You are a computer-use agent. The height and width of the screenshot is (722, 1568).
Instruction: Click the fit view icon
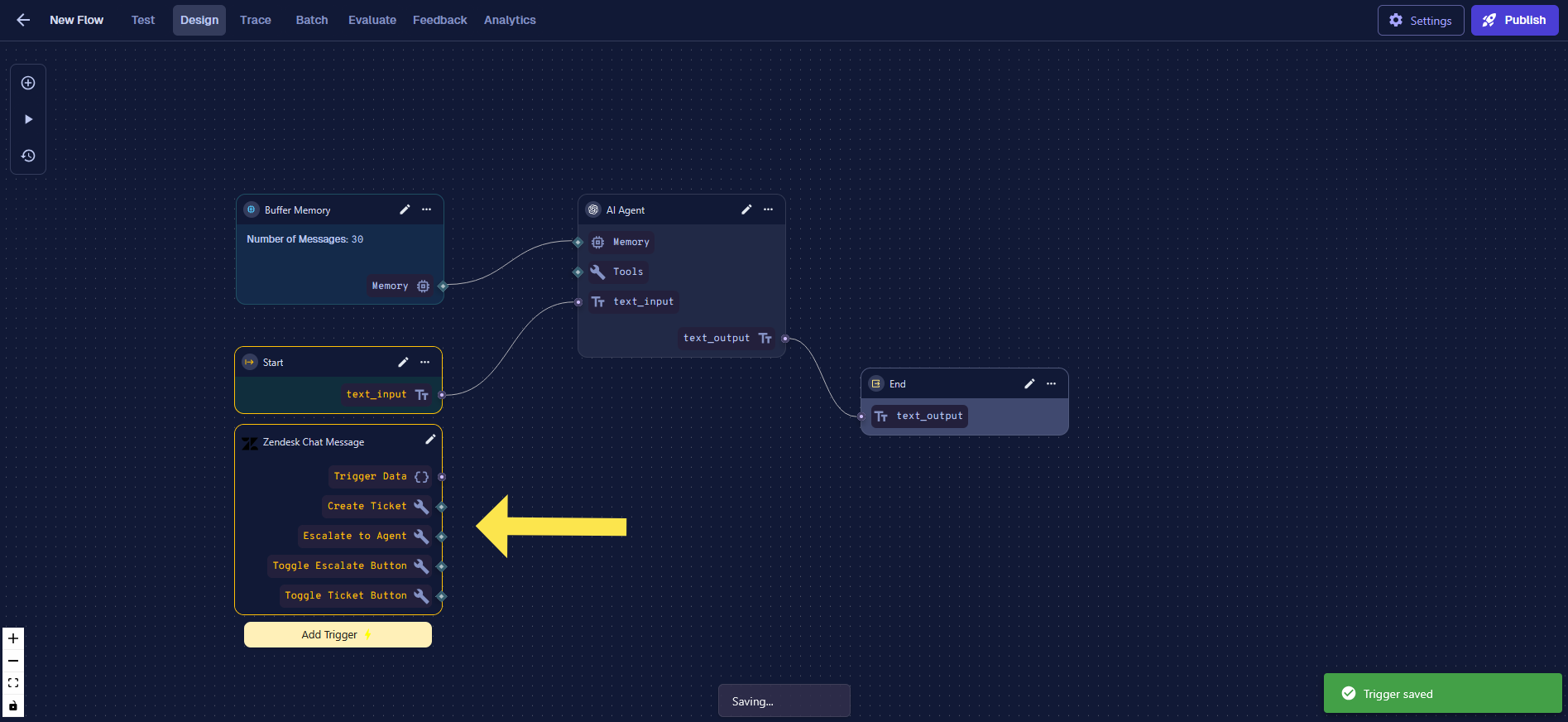[x=13, y=683]
